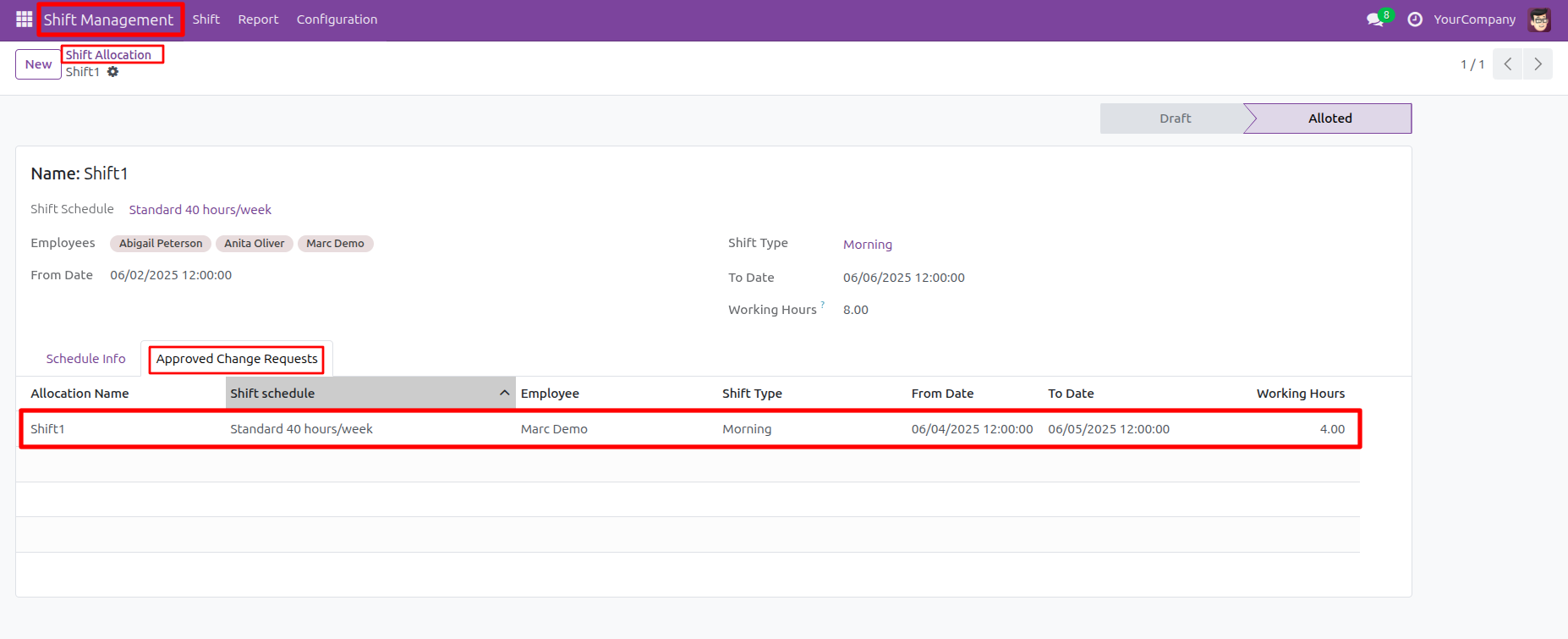1568x639 pixels.
Task: Click the user avatar in top bar
Action: point(1539,19)
